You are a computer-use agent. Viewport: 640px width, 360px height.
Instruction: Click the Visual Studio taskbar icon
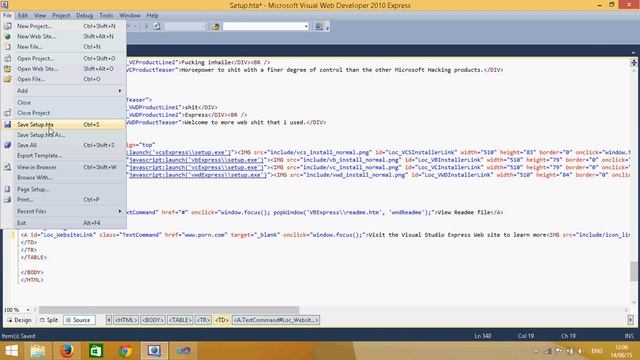tap(183, 351)
